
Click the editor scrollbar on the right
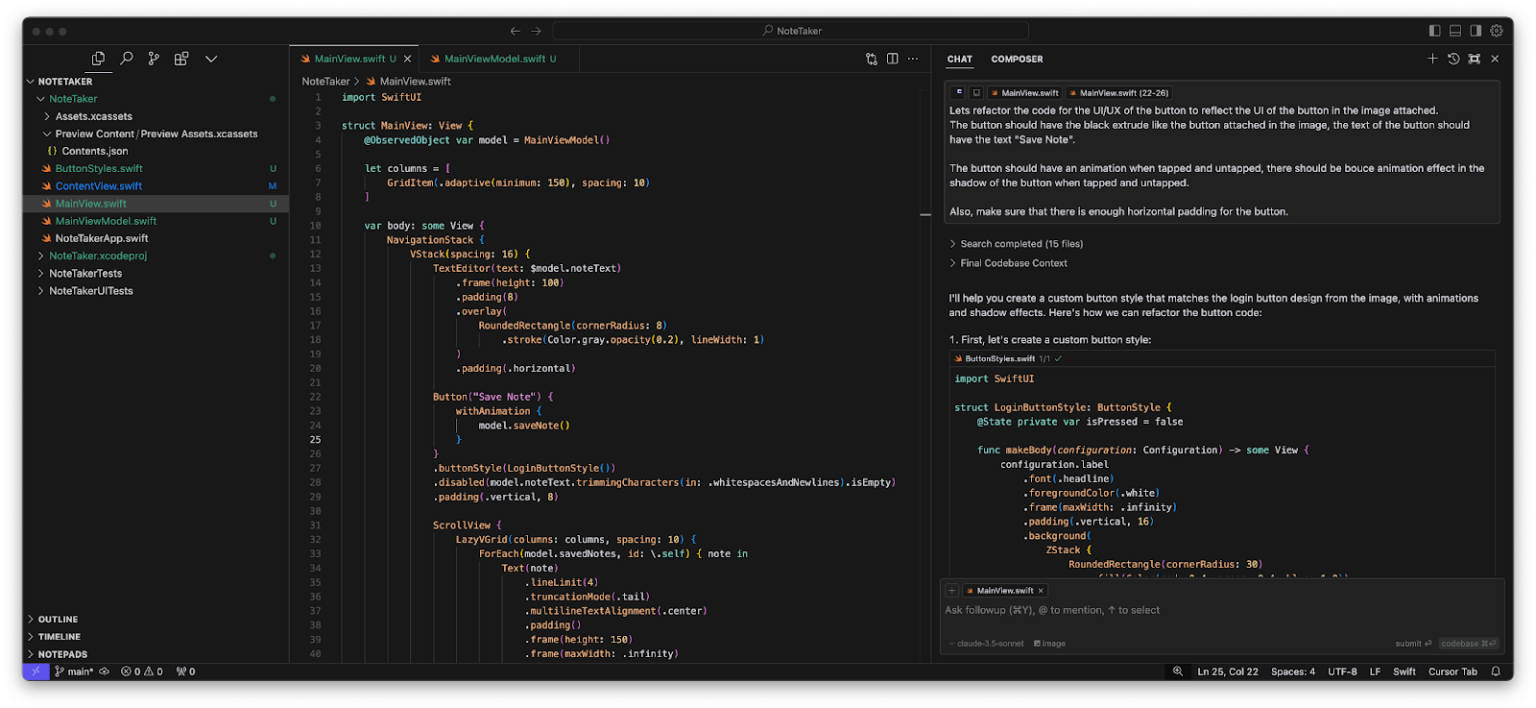point(925,213)
